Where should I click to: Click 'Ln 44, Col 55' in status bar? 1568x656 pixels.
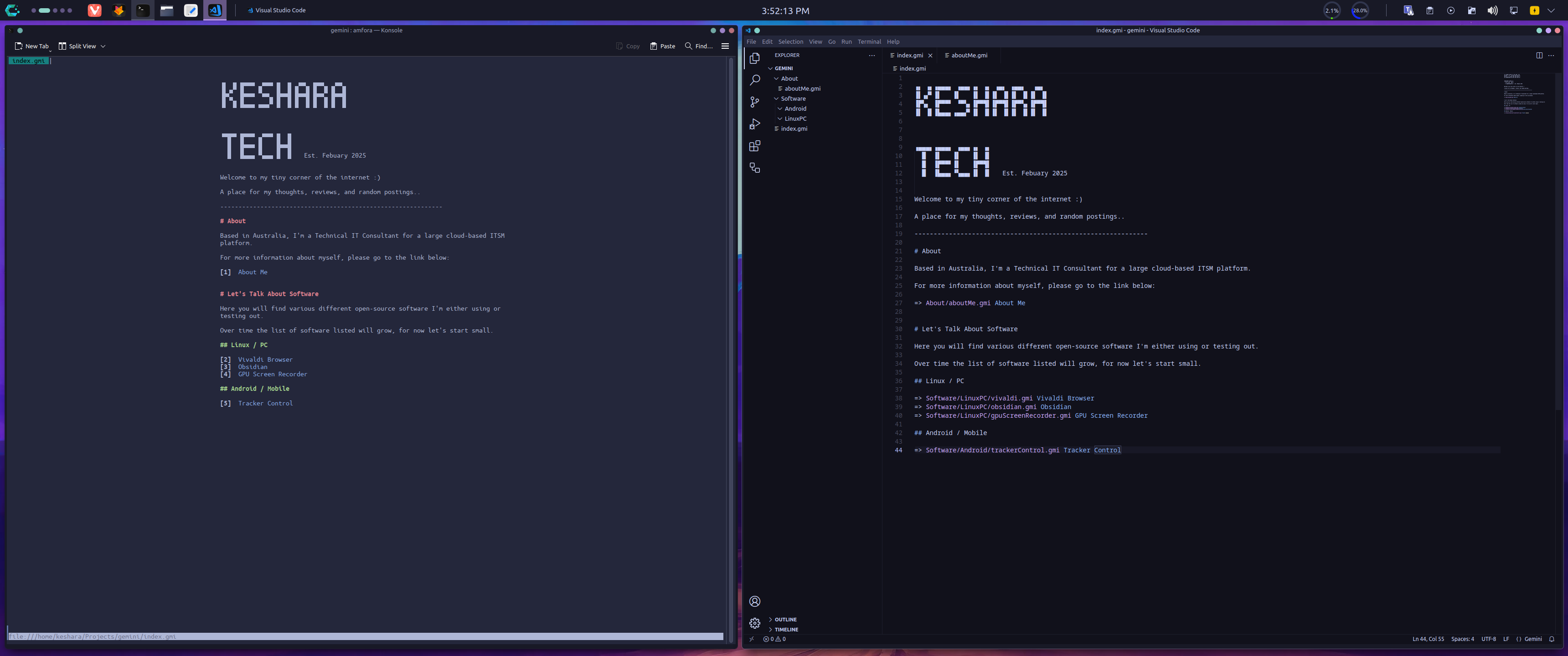coord(1428,639)
